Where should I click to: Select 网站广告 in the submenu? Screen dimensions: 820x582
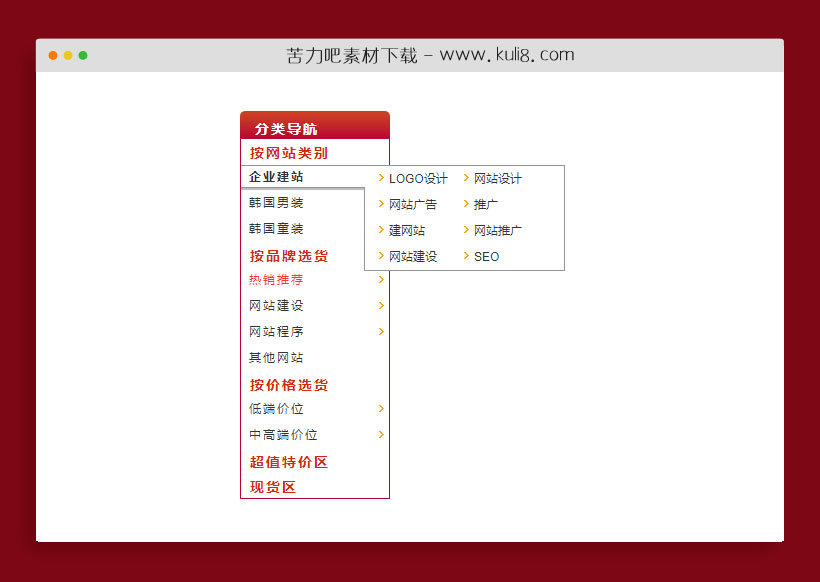click(x=411, y=204)
